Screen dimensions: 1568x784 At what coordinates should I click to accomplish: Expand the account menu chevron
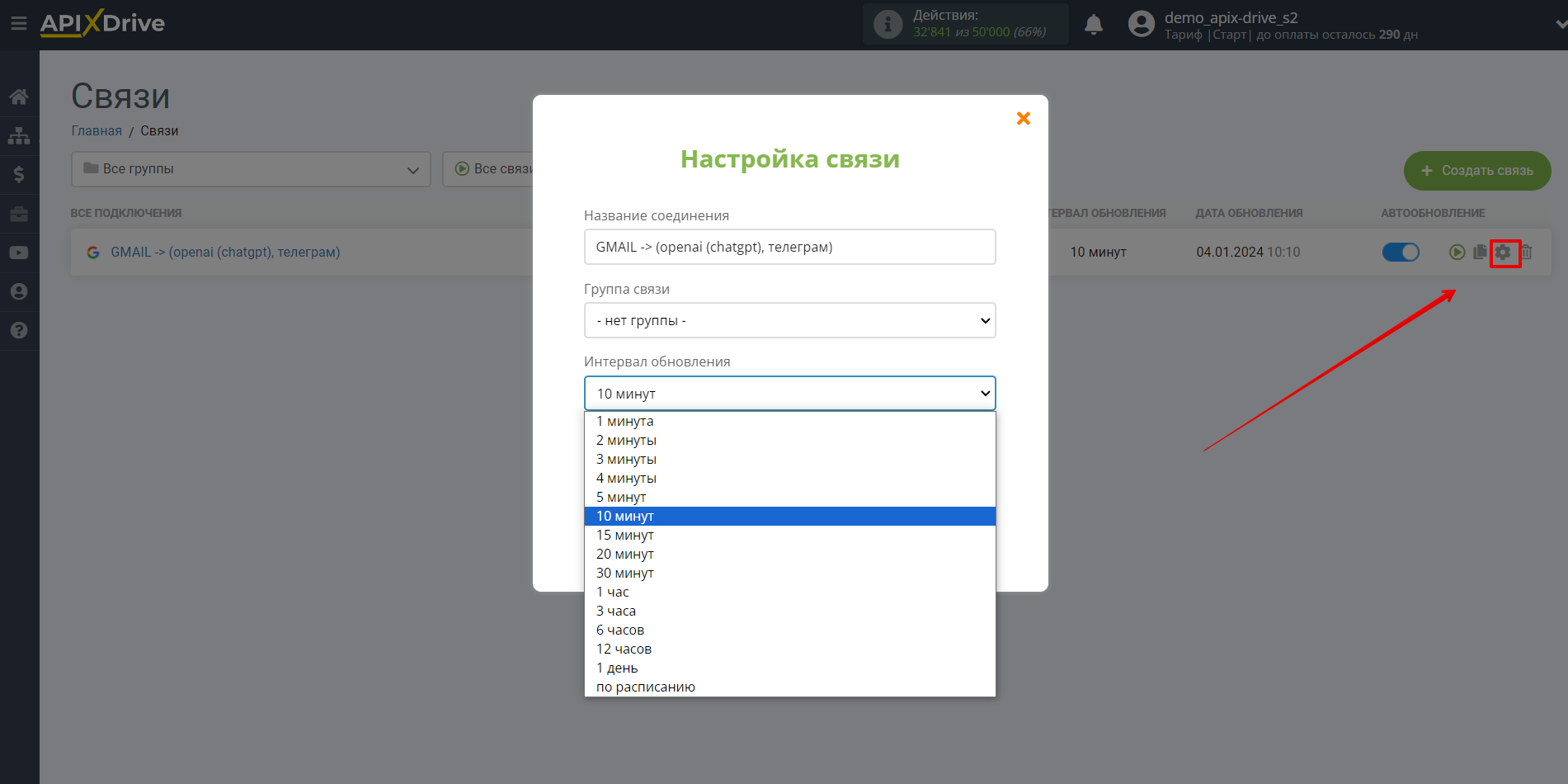pos(1560,24)
